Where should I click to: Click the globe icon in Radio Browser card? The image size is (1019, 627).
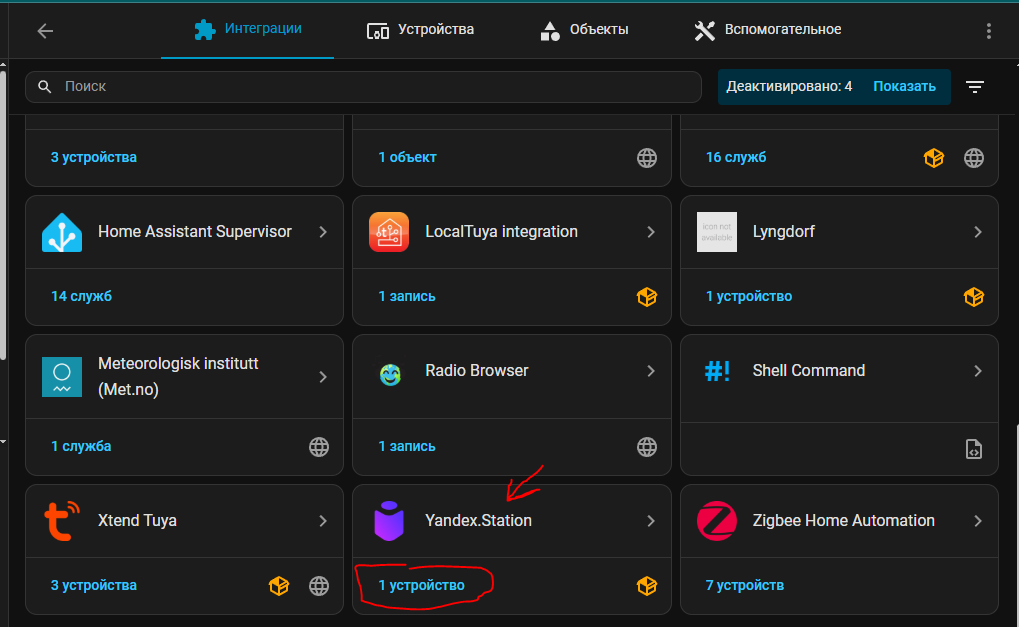[647, 447]
